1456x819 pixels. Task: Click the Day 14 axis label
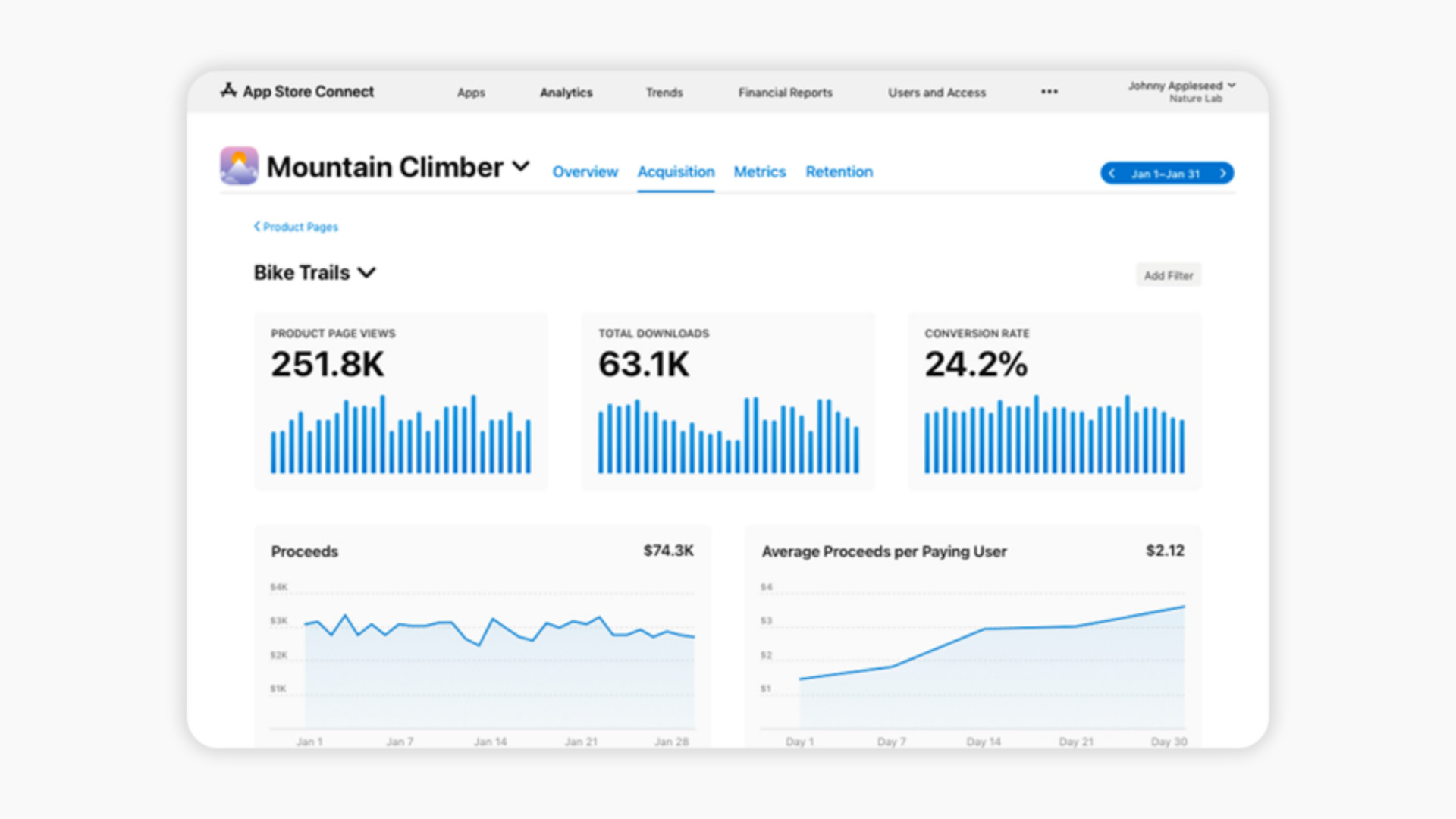pyautogui.click(x=984, y=742)
